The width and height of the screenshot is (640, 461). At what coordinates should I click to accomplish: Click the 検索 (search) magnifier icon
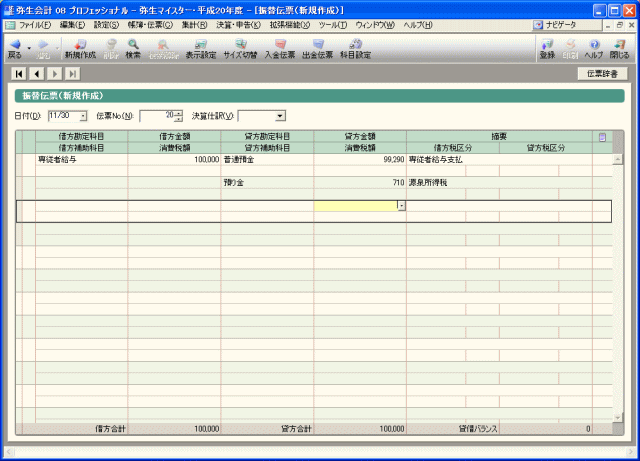[x=133, y=45]
